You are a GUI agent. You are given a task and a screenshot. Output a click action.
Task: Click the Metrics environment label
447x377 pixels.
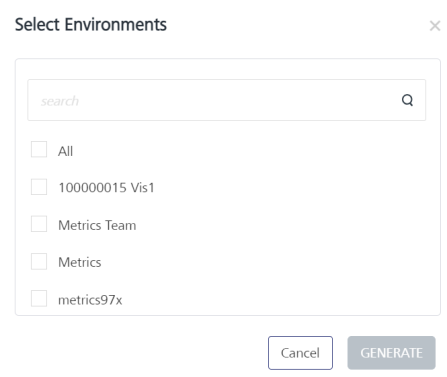(x=80, y=262)
